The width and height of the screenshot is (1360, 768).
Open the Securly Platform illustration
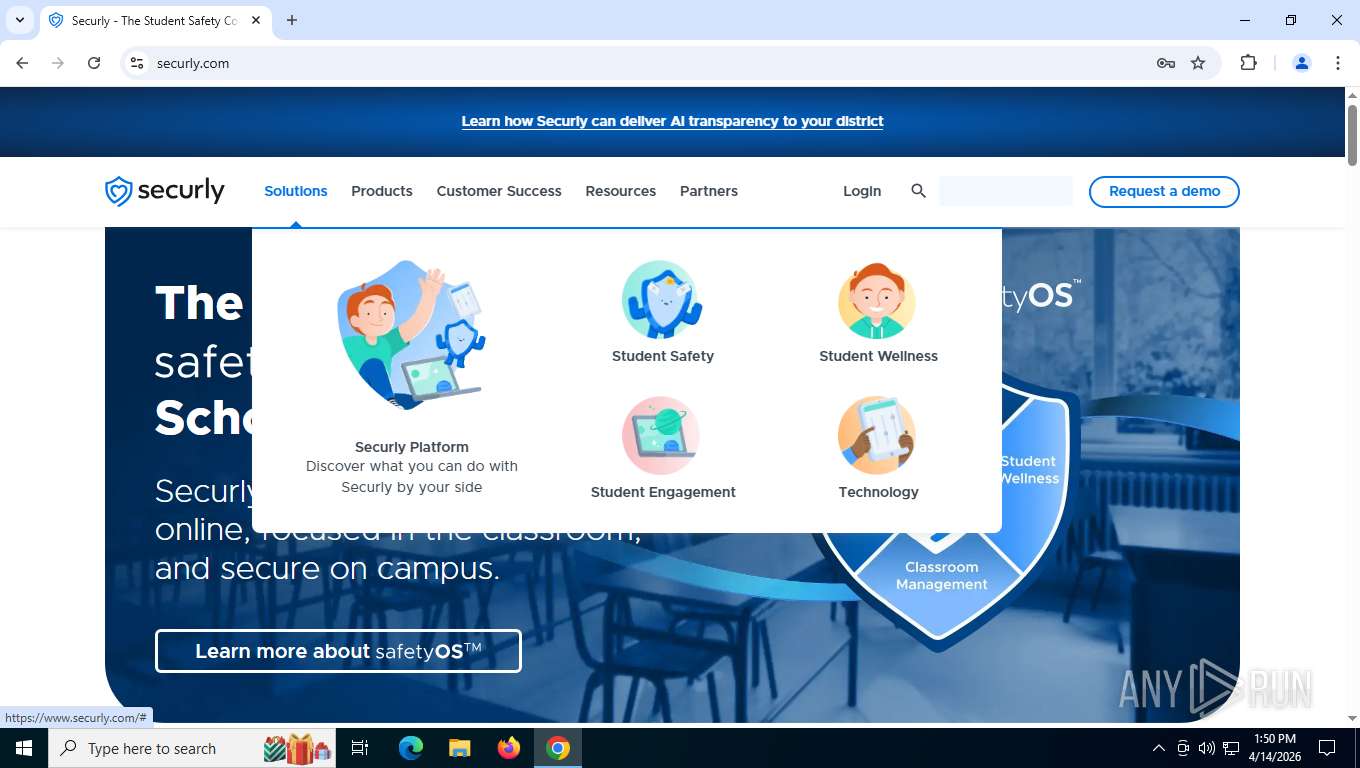411,336
